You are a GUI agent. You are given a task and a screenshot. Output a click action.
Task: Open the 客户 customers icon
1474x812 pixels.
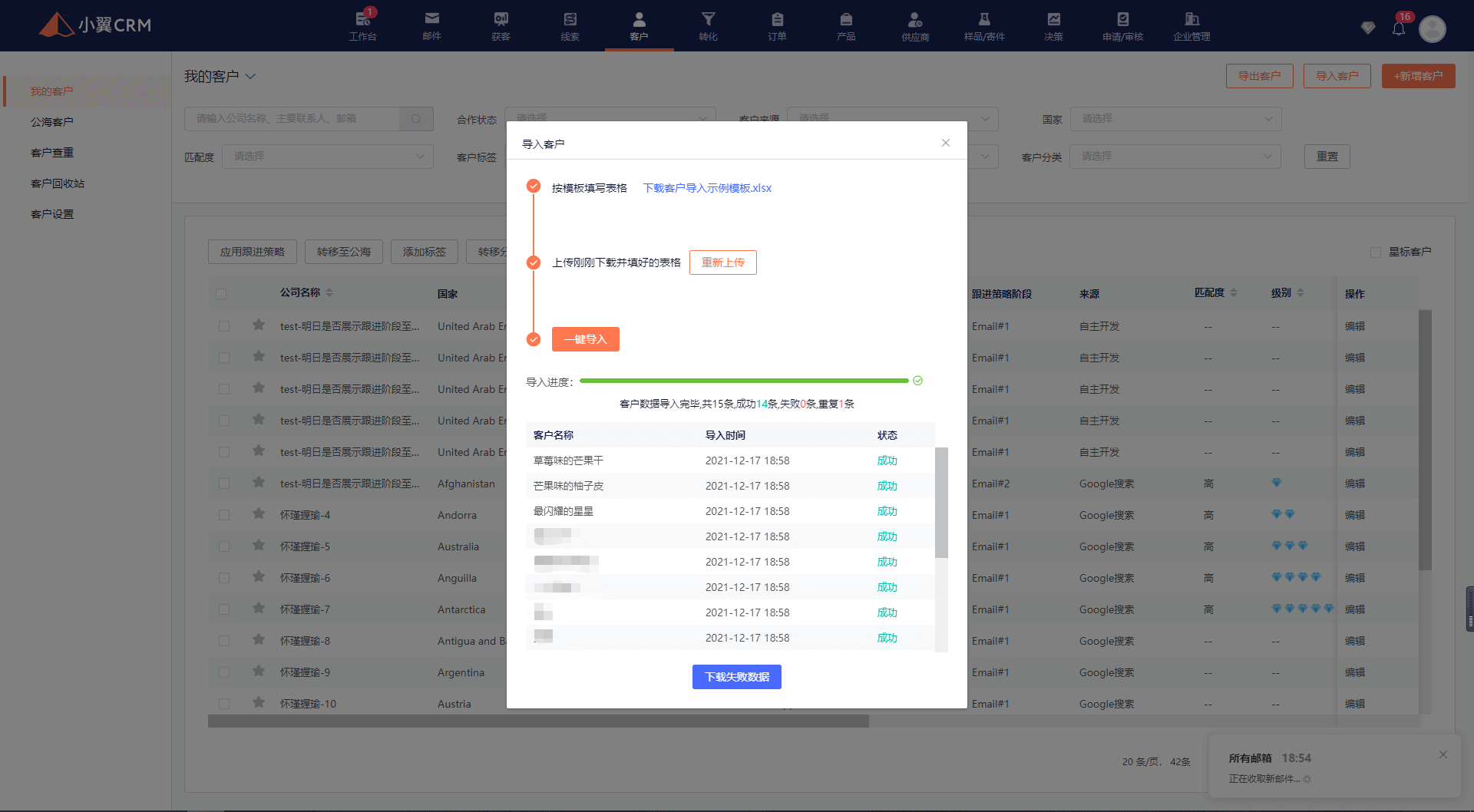pyautogui.click(x=639, y=25)
